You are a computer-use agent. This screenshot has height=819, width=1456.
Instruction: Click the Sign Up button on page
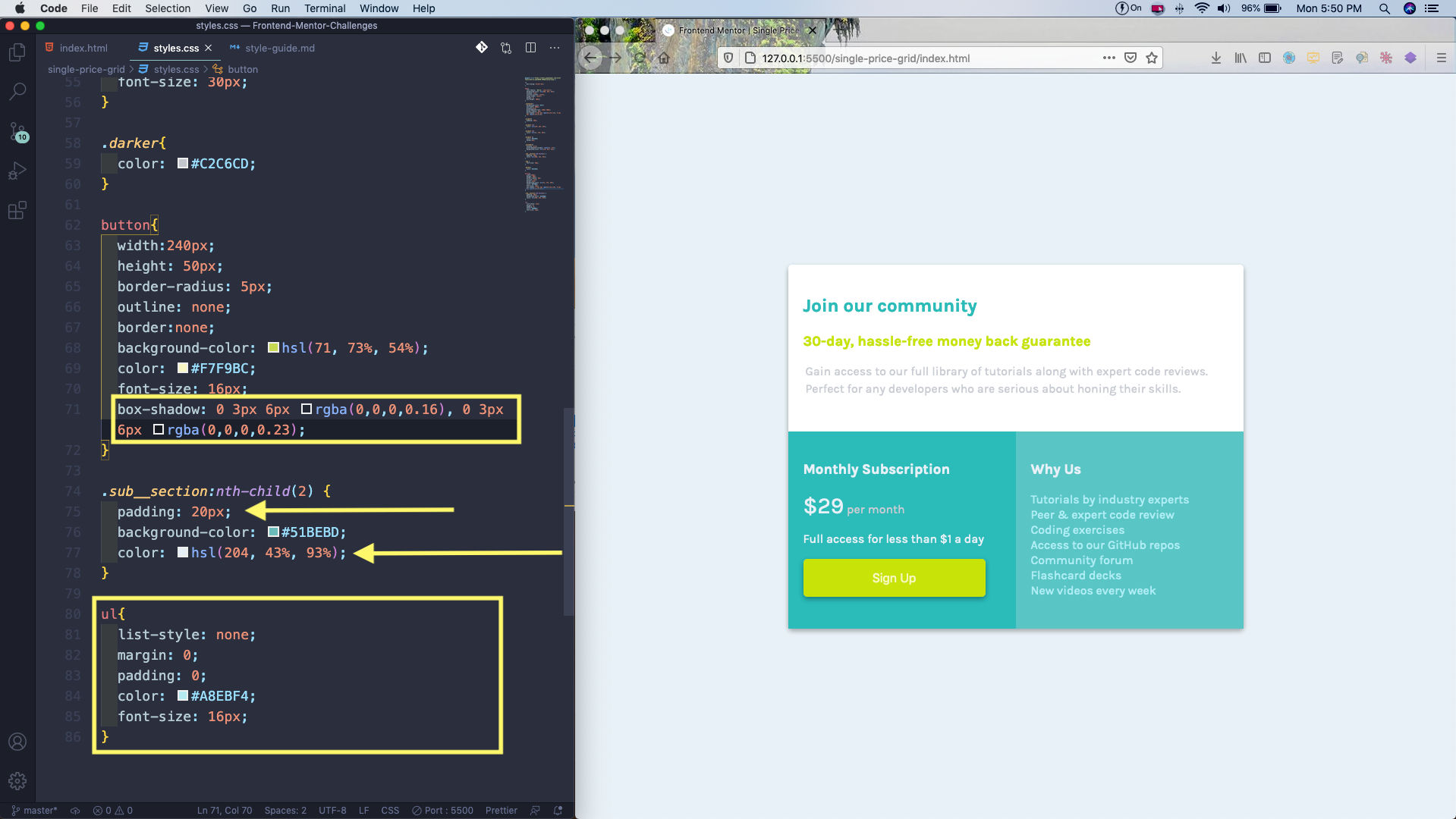coord(894,578)
